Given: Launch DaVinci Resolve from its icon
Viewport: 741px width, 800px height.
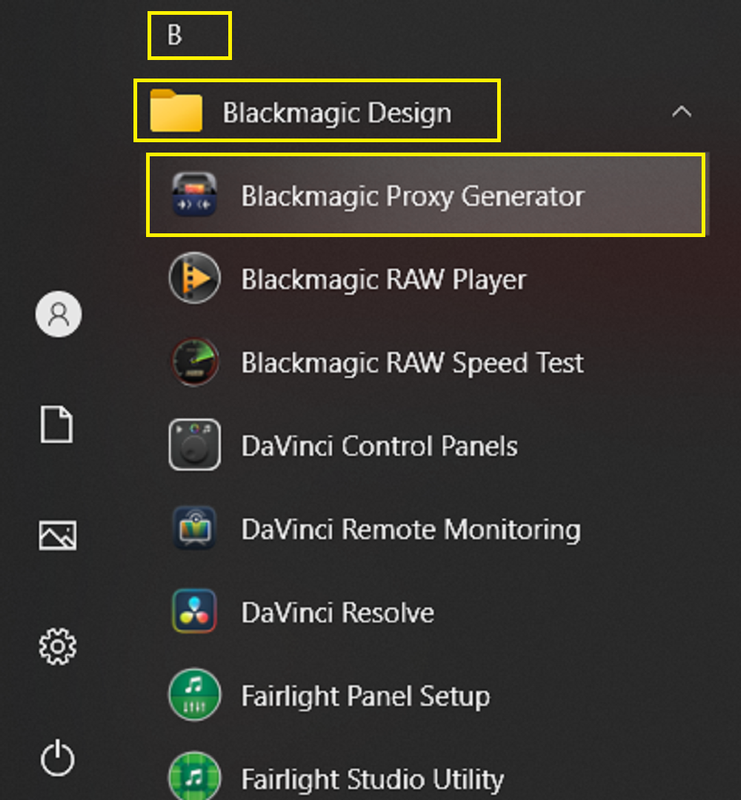Looking at the screenshot, I should (x=194, y=611).
